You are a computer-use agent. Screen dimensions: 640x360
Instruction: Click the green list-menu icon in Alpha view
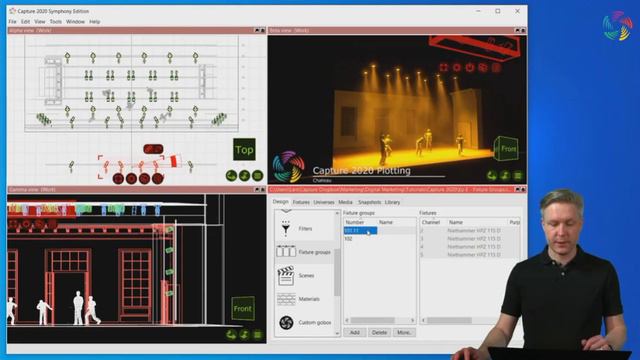pos(258,176)
